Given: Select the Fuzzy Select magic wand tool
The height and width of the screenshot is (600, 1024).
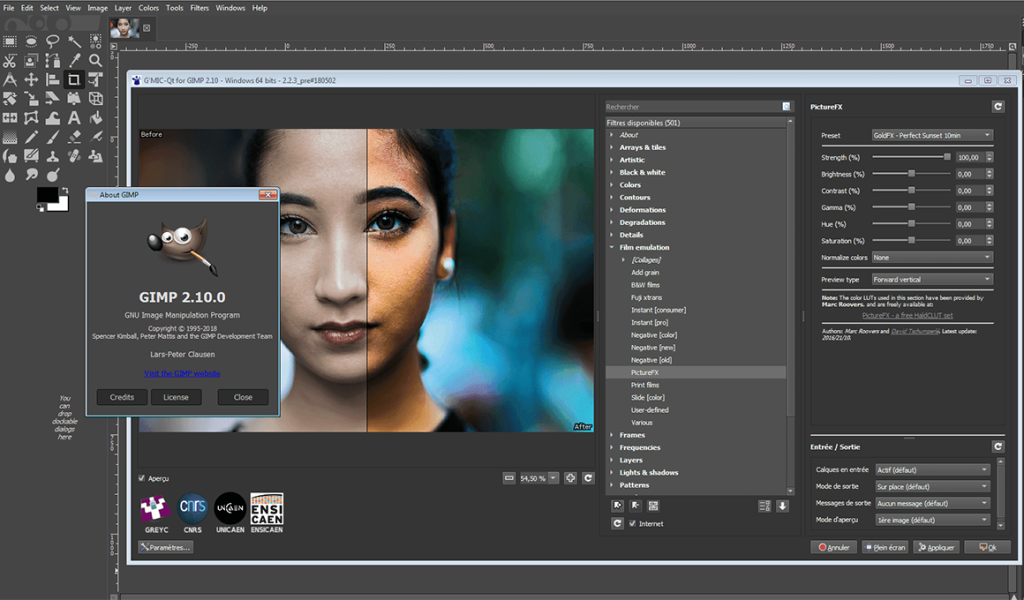Looking at the screenshot, I should click(x=74, y=42).
